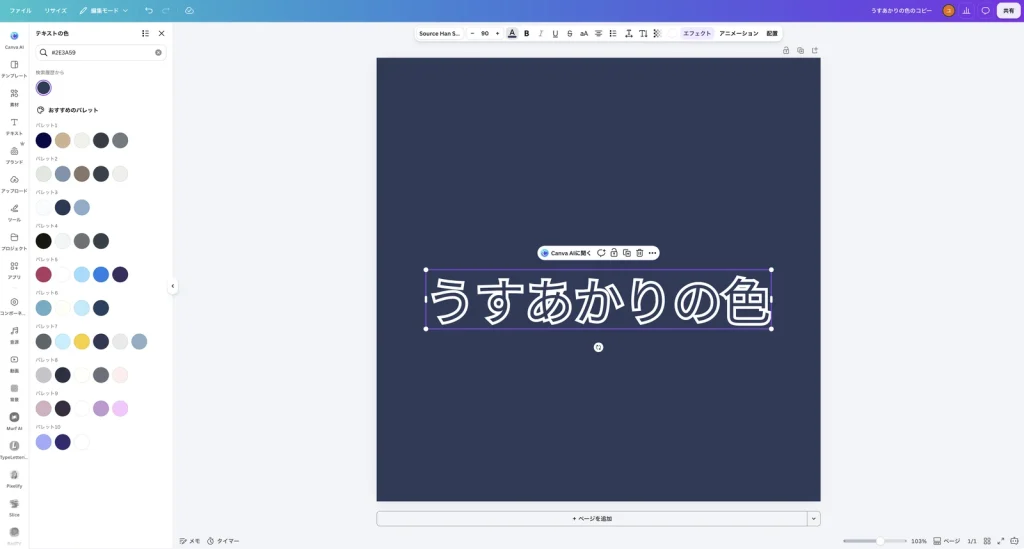The image size is (1024, 549).
Task: Click the vertical text icon
Action: 643,33
